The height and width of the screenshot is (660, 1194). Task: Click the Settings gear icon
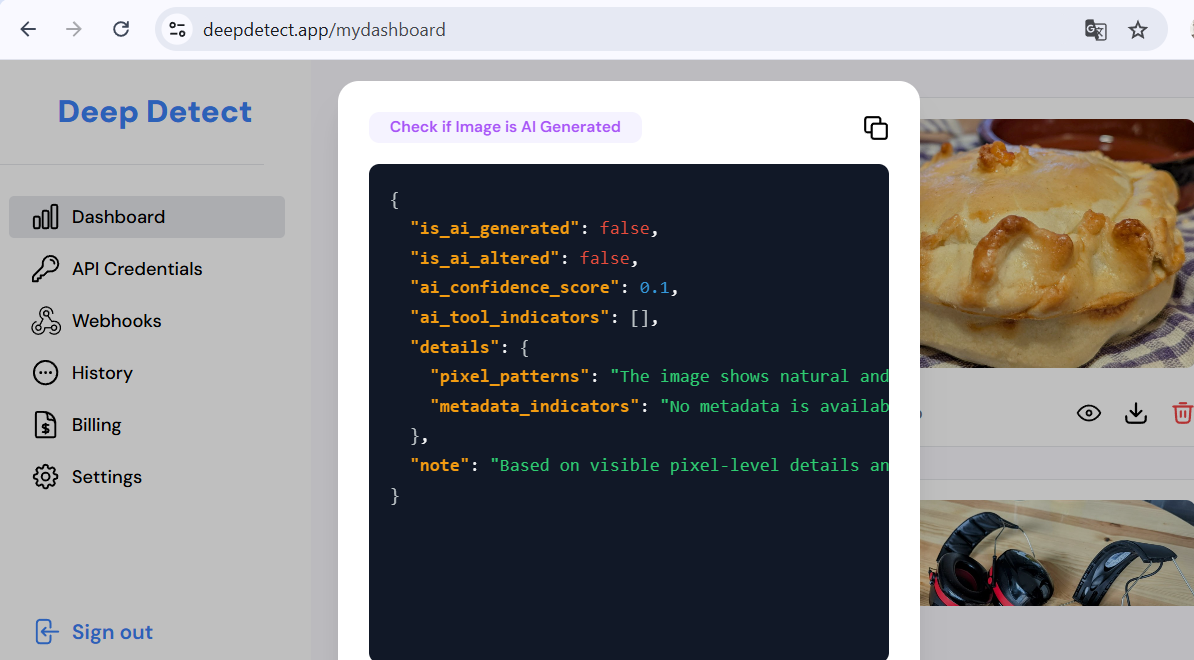(x=46, y=477)
